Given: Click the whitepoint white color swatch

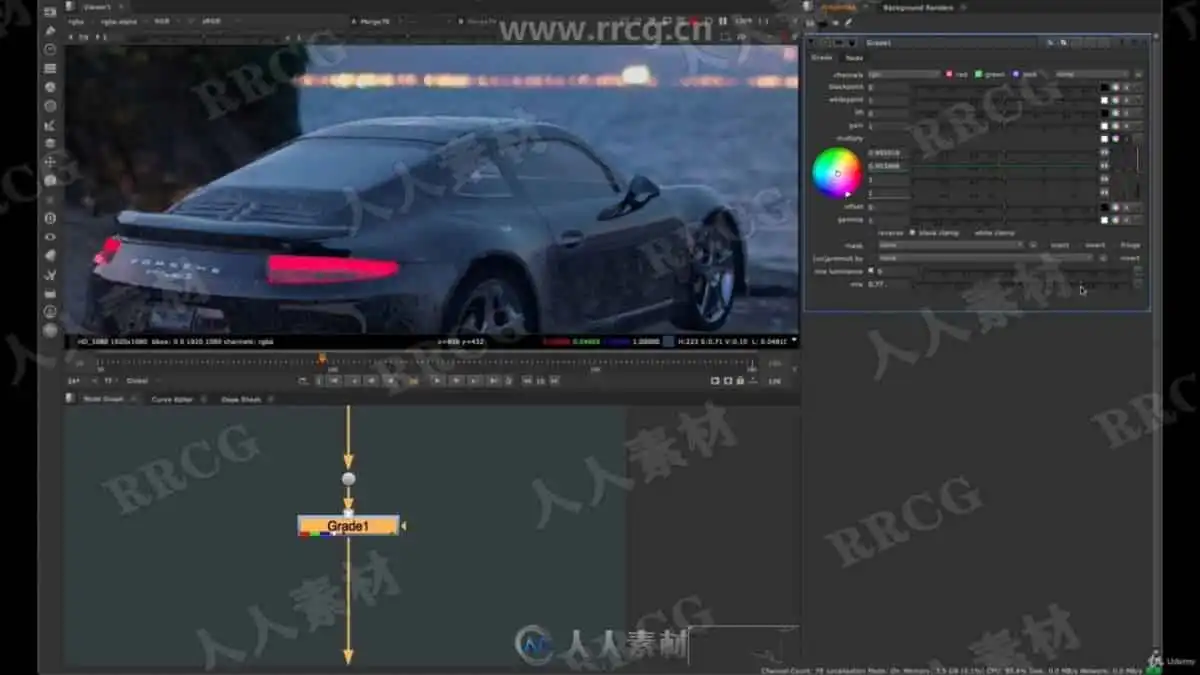Looking at the screenshot, I should 1105,100.
